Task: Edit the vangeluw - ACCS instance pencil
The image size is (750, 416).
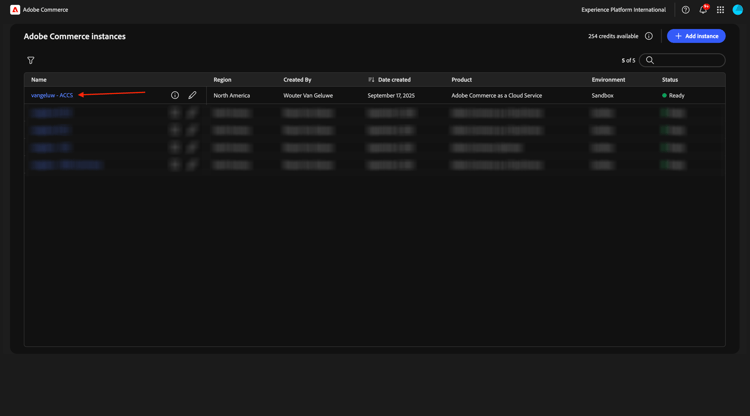Action: point(192,95)
